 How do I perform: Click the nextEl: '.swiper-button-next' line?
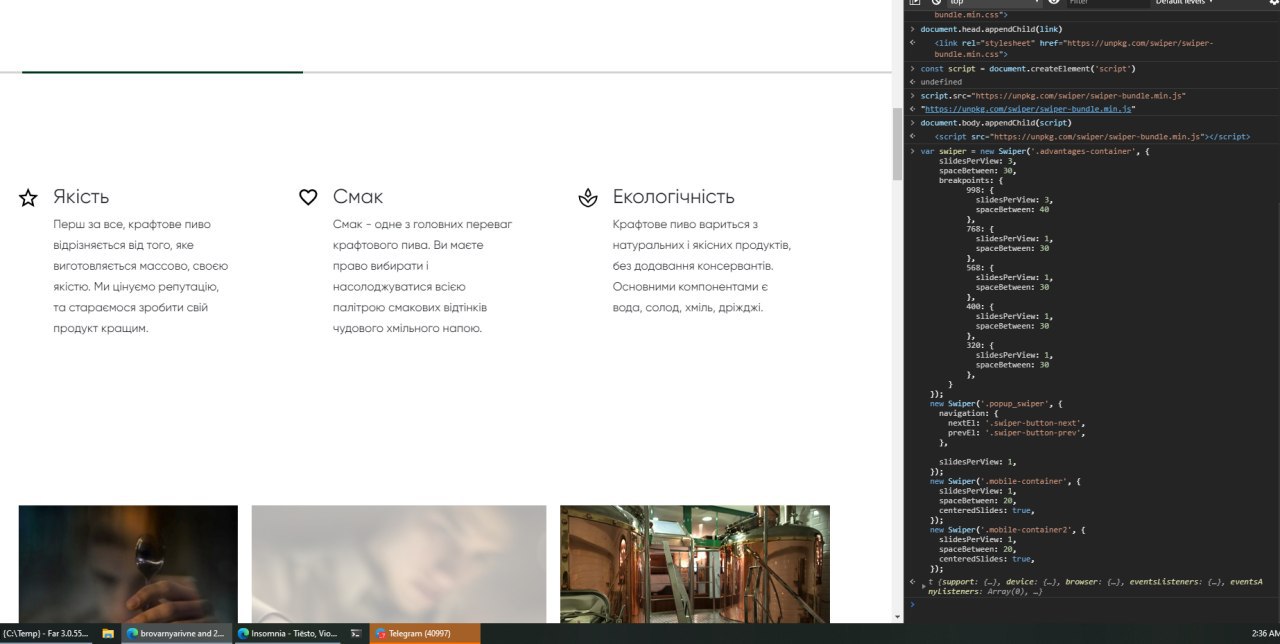[1016, 423]
